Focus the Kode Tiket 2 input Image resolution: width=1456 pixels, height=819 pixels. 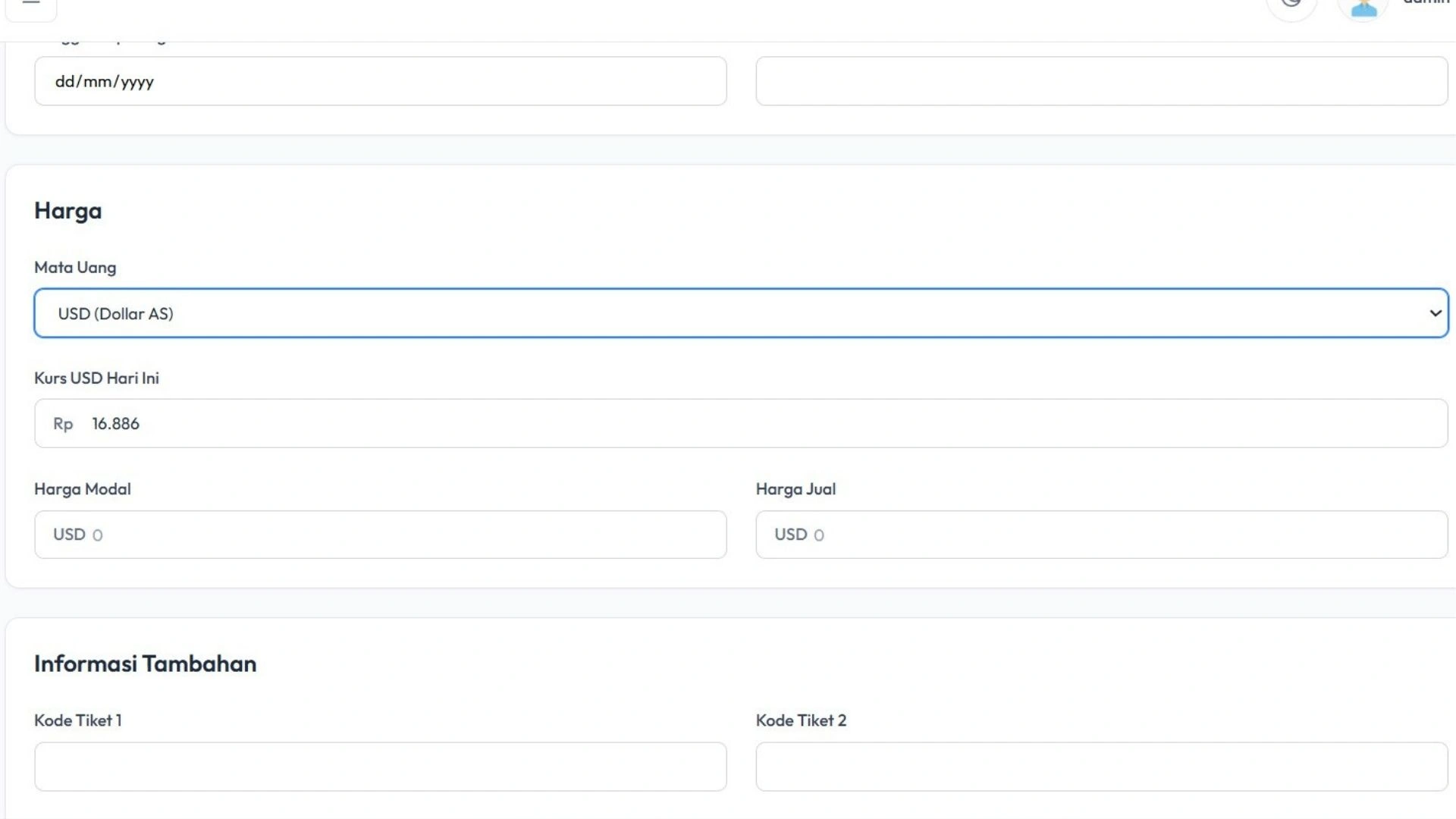pyautogui.click(x=1101, y=767)
